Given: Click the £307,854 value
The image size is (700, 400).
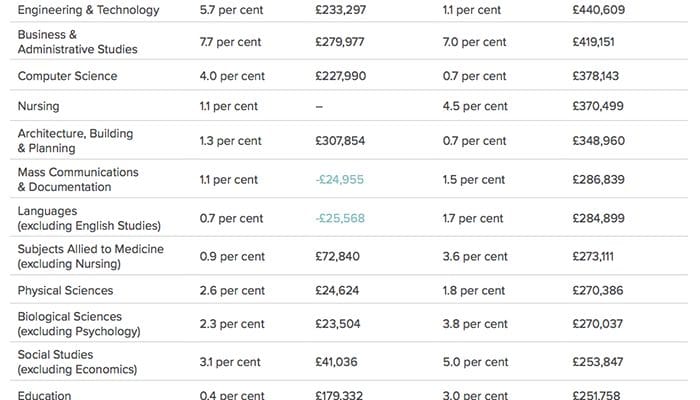Looking at the screenshot, I should tap(340, 141).
